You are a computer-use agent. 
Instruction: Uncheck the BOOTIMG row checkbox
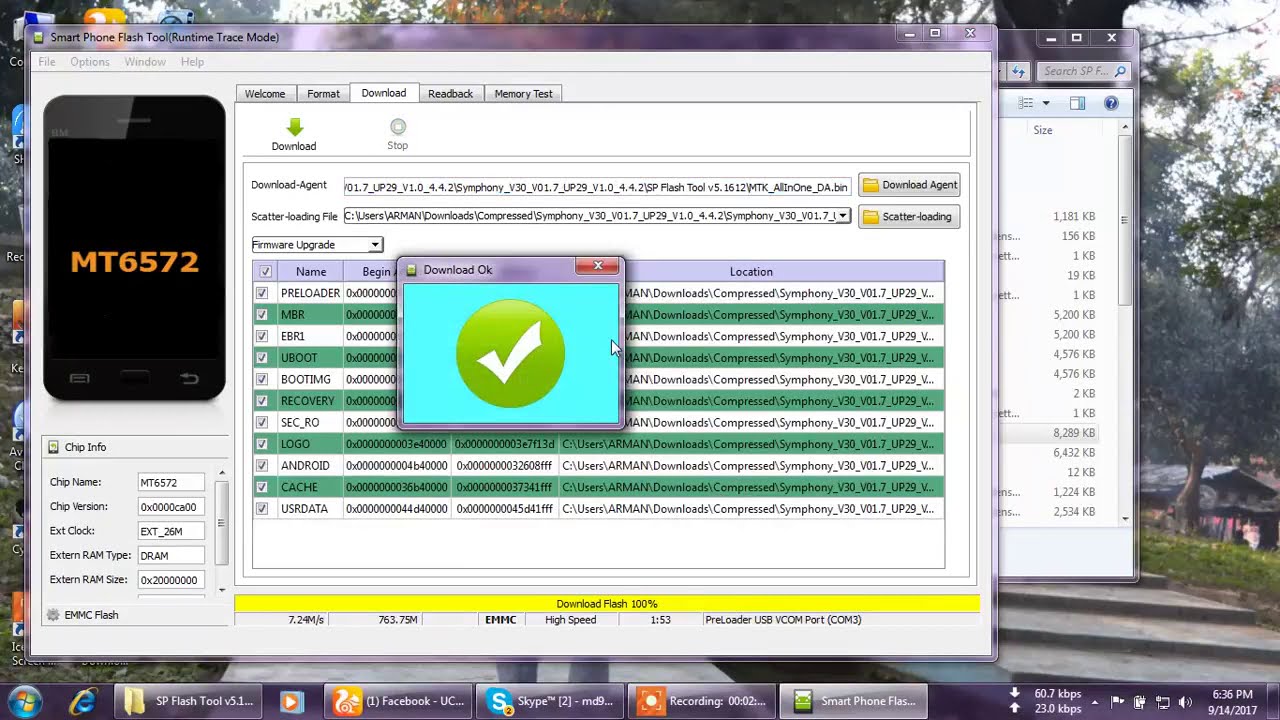tap(262, 379)
